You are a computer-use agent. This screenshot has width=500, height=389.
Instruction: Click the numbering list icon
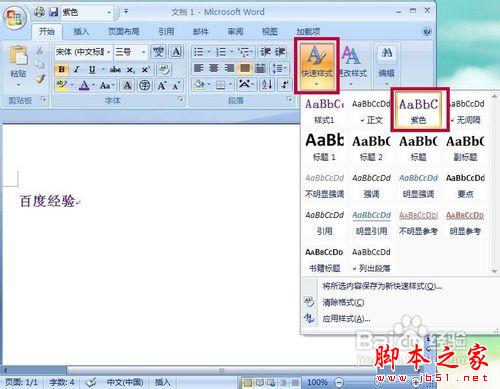coord(221,52)
